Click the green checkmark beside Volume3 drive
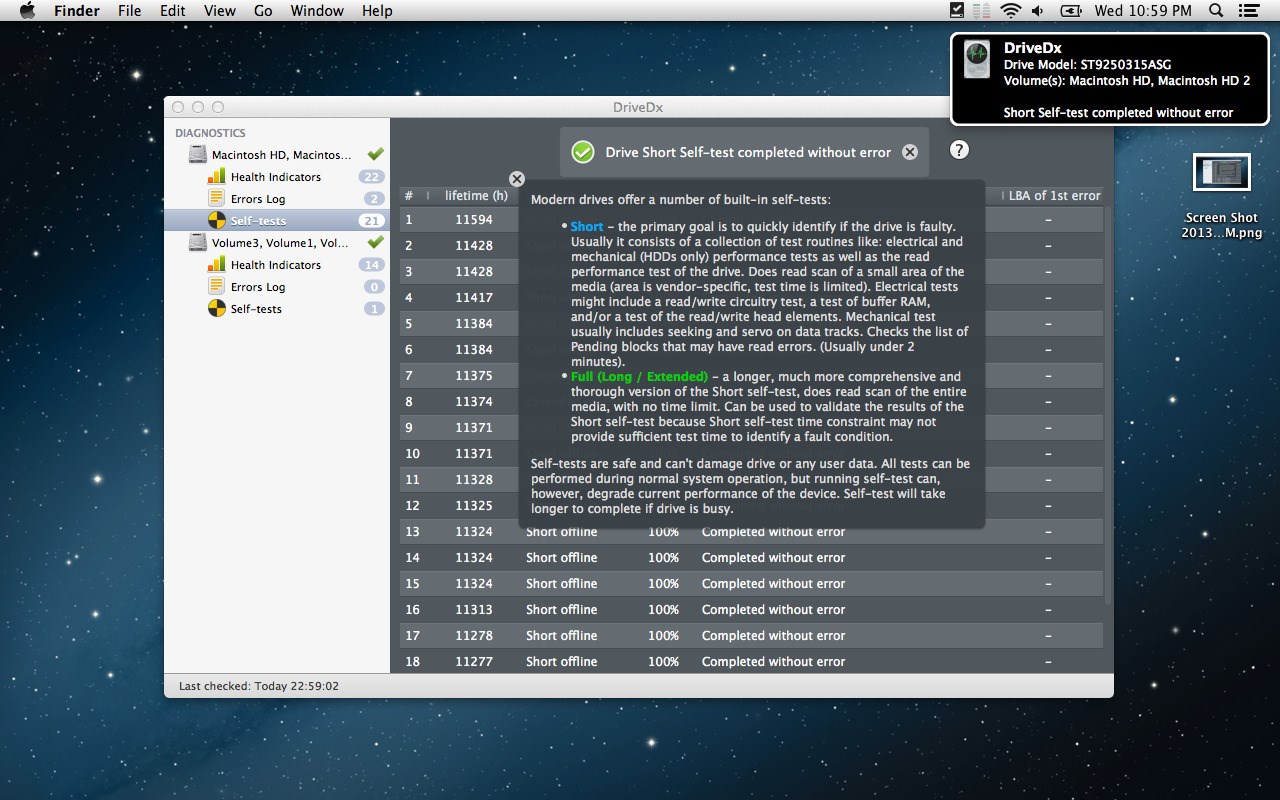Image resolution: width=1280 pixels, height=800 pixels. (x=376, y=242)
